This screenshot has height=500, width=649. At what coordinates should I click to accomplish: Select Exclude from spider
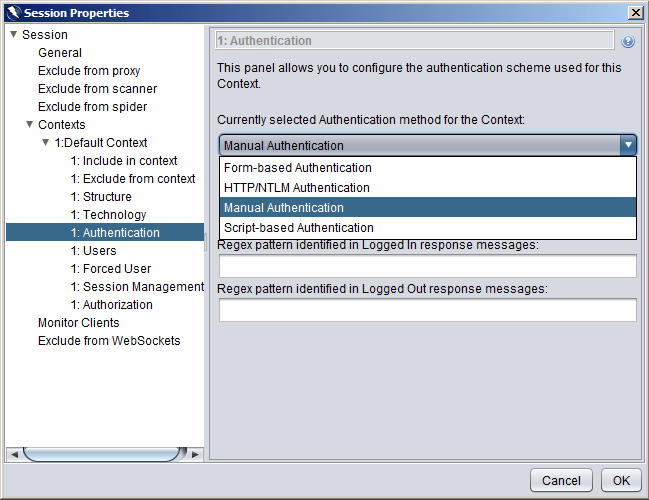[92, 107]
